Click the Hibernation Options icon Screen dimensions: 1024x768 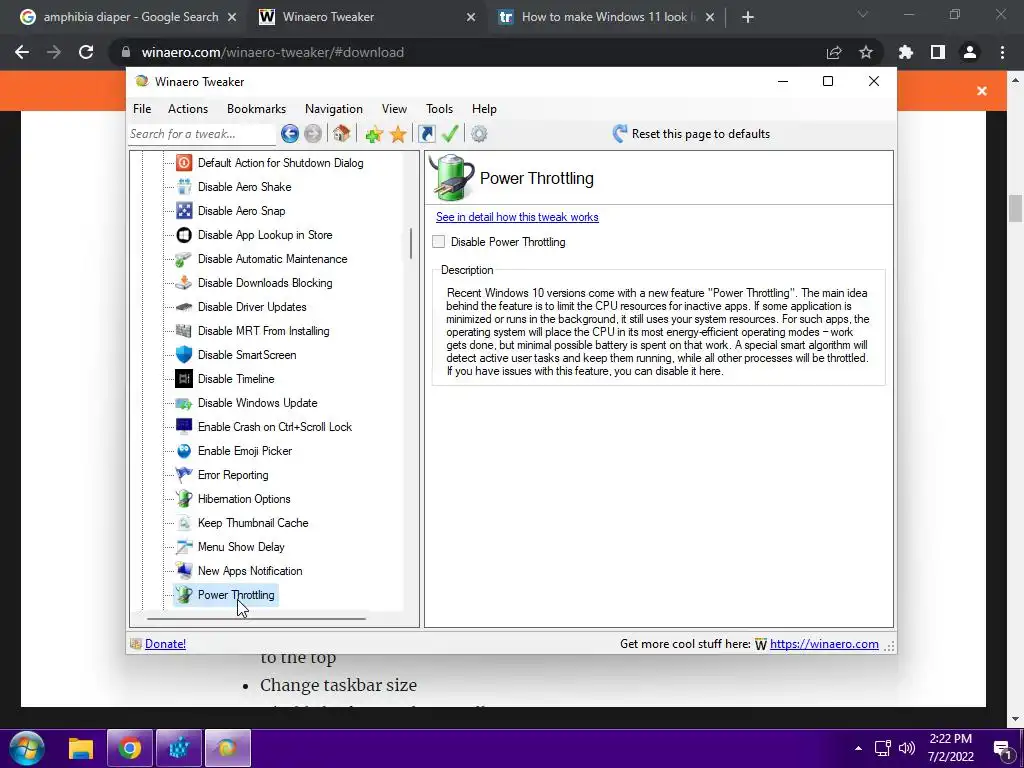tap(184, 499)
